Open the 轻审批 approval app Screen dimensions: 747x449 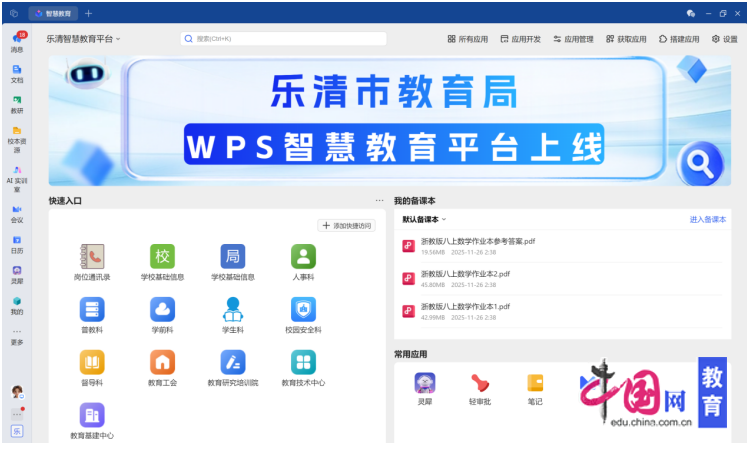tap(480, 384)
